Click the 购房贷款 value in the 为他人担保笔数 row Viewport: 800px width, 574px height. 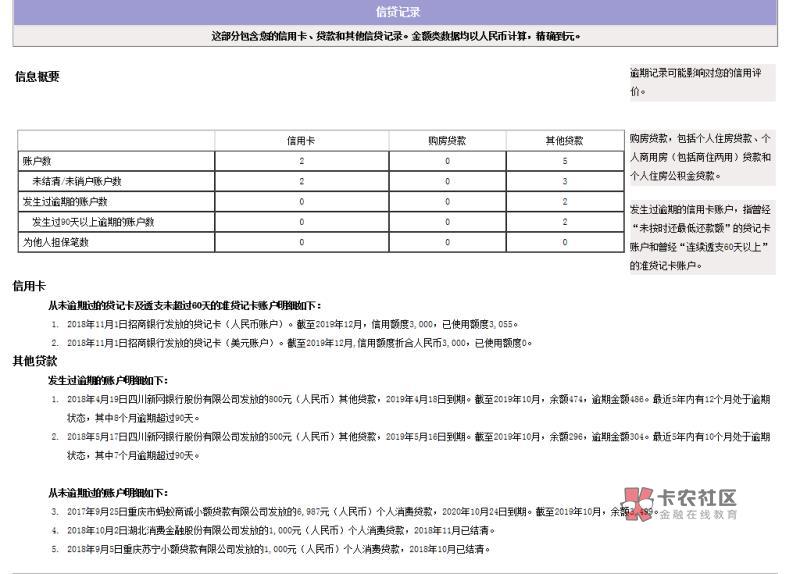447,242
